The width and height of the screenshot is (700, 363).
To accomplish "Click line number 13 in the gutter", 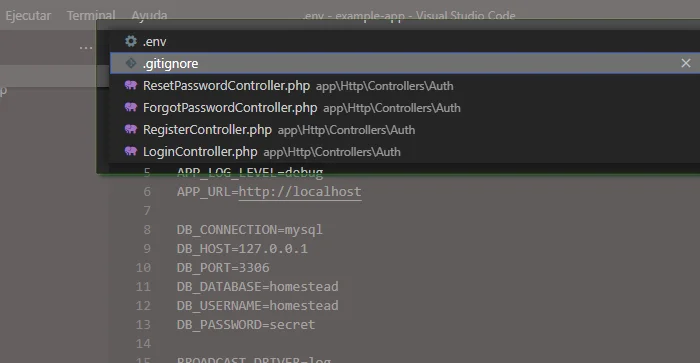I will coord(143,325).
